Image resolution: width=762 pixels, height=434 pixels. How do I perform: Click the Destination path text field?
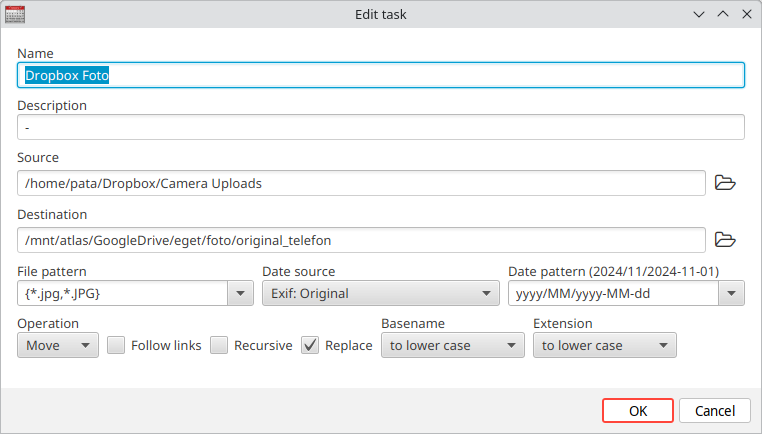click(362, 240)
